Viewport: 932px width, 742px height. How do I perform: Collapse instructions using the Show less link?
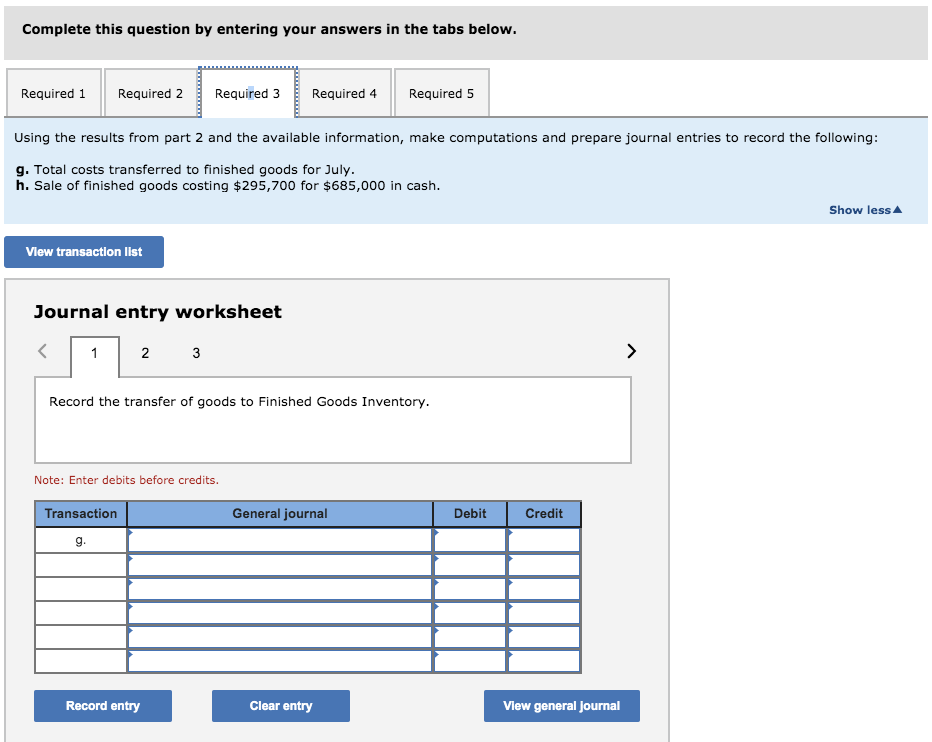(x=864, y=209)
